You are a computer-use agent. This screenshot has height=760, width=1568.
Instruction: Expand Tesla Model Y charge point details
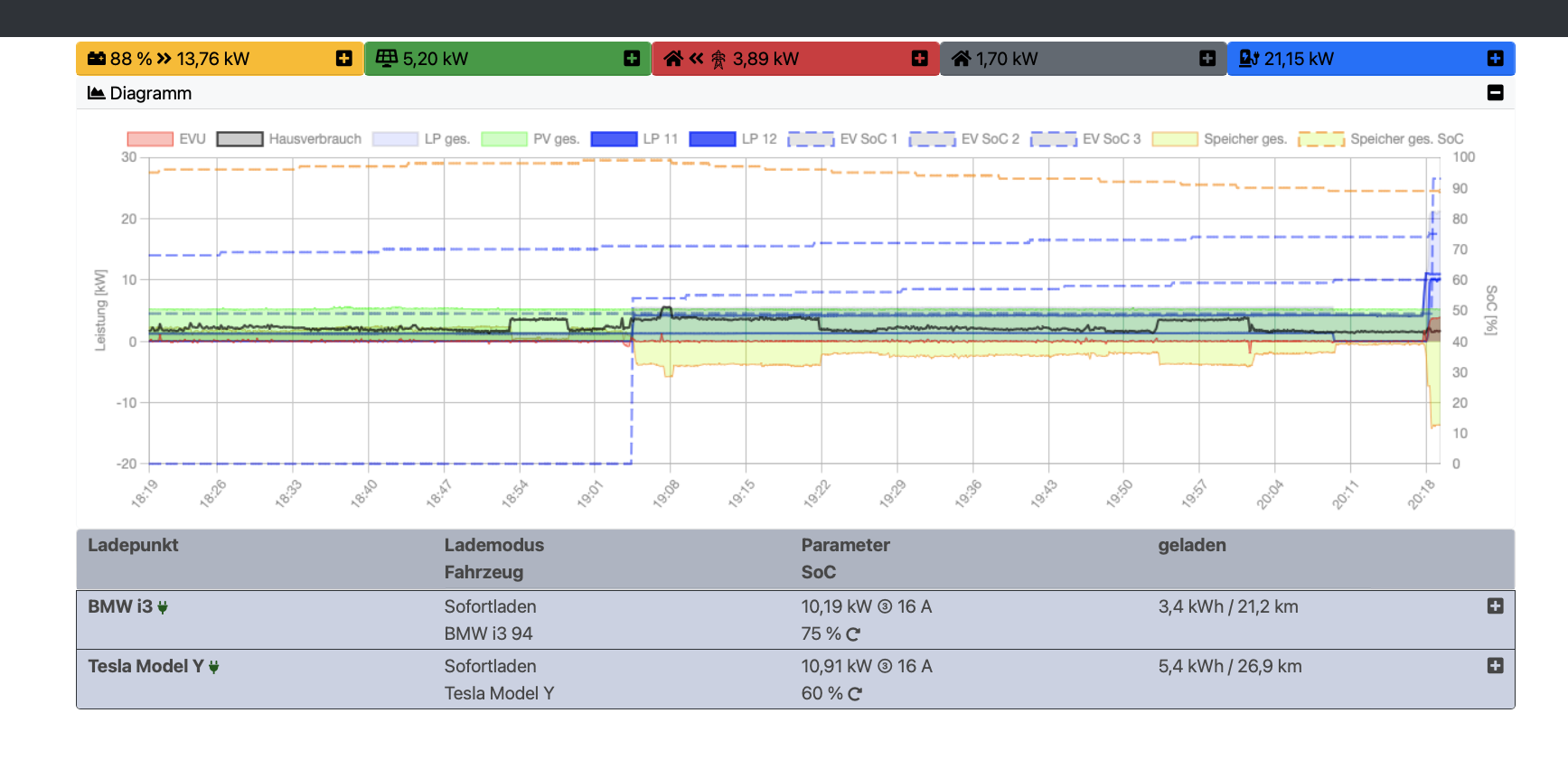click(x=1495, y=666)
